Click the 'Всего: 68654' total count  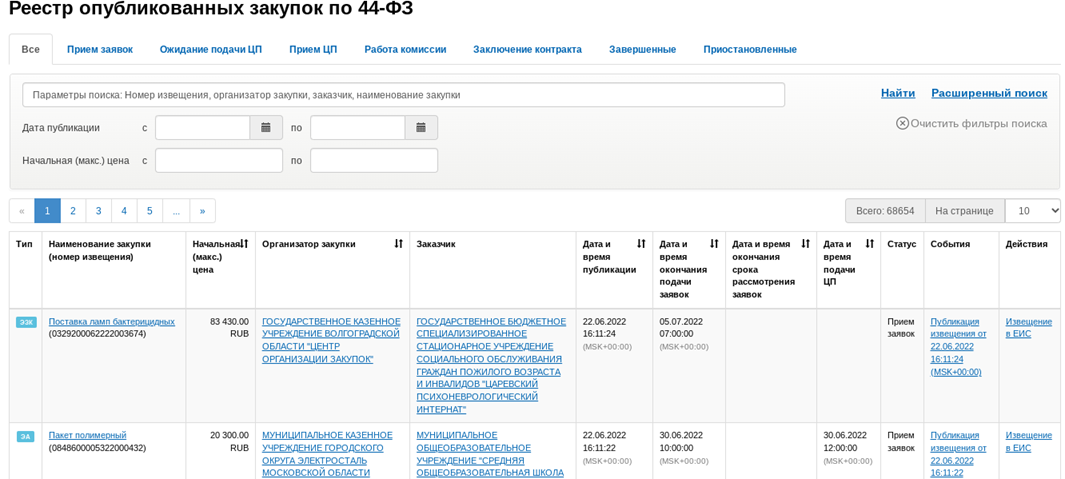pos(885,211)
